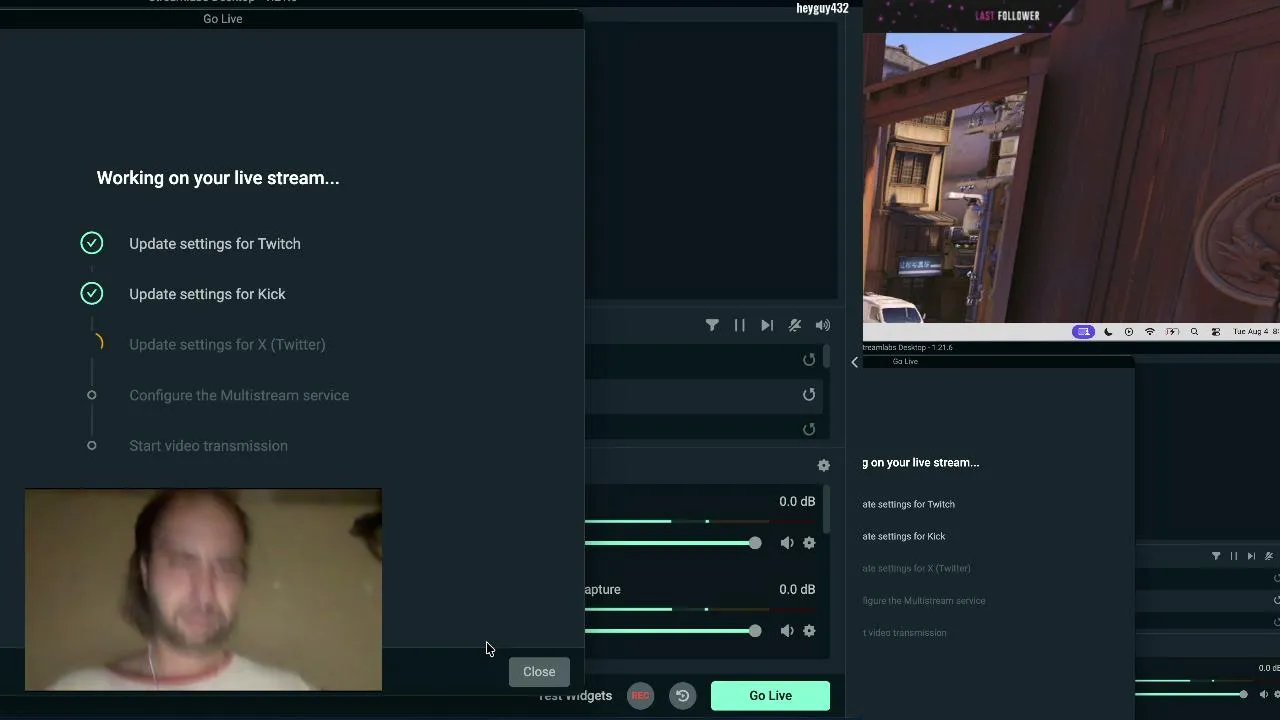The height and width of the screenshot is (720, 1280).
Task: Click the 0.0 dB reading of the upper mixer source
Action: coord(797,501)
